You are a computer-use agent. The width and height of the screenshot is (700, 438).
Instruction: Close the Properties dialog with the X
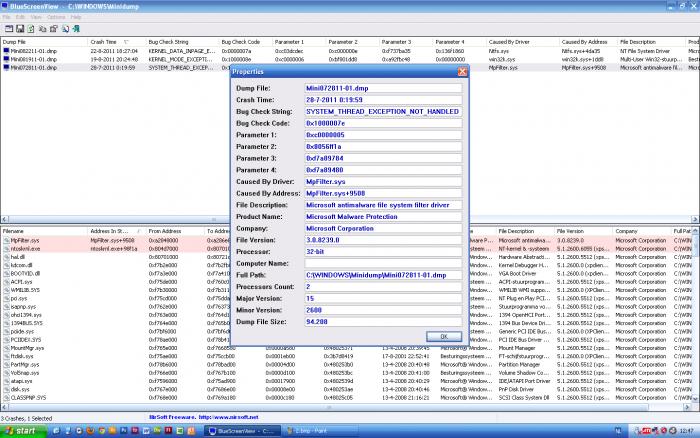click(462, 71)
